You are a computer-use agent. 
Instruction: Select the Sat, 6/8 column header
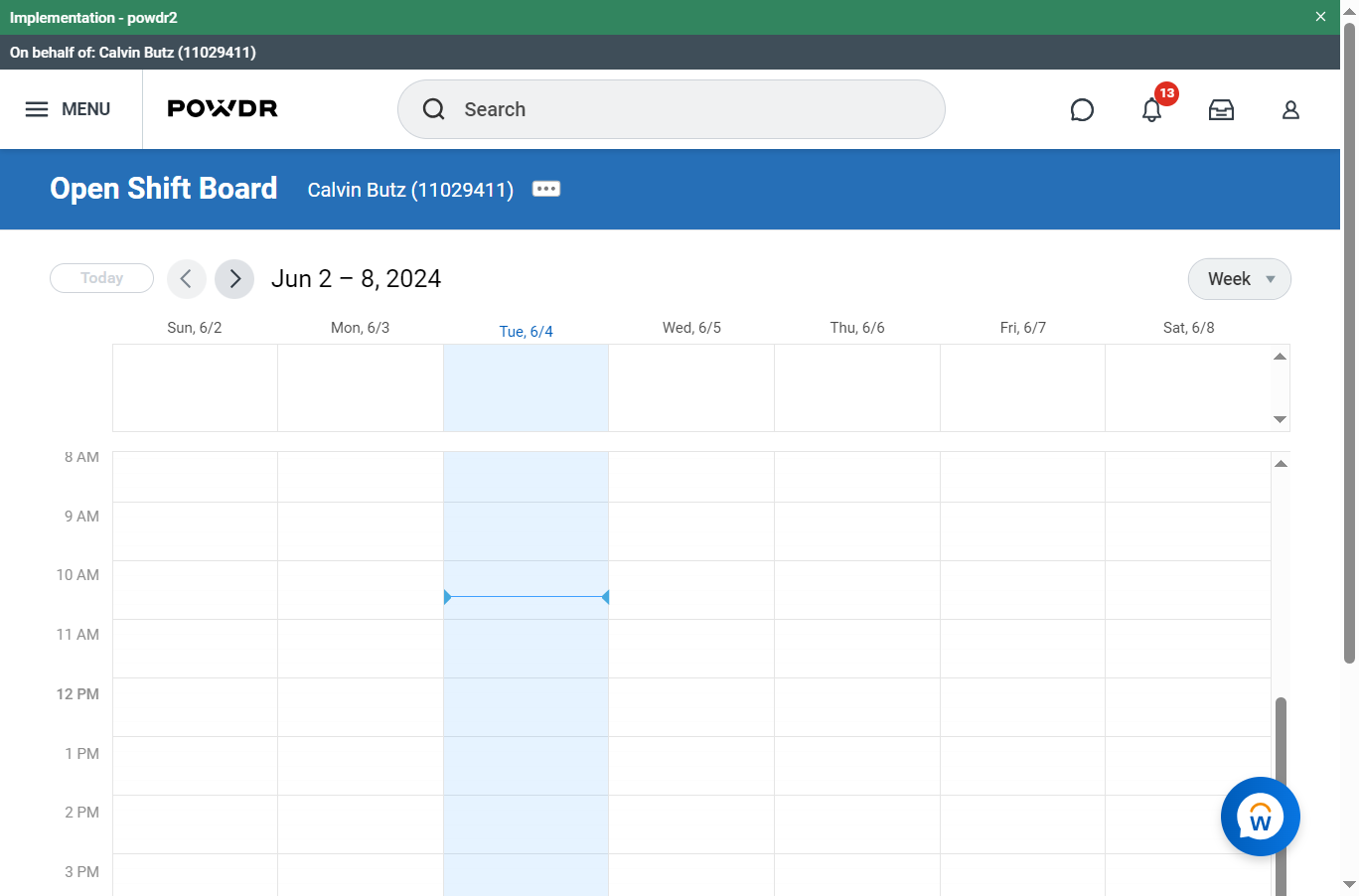[x=1189, y=328]
